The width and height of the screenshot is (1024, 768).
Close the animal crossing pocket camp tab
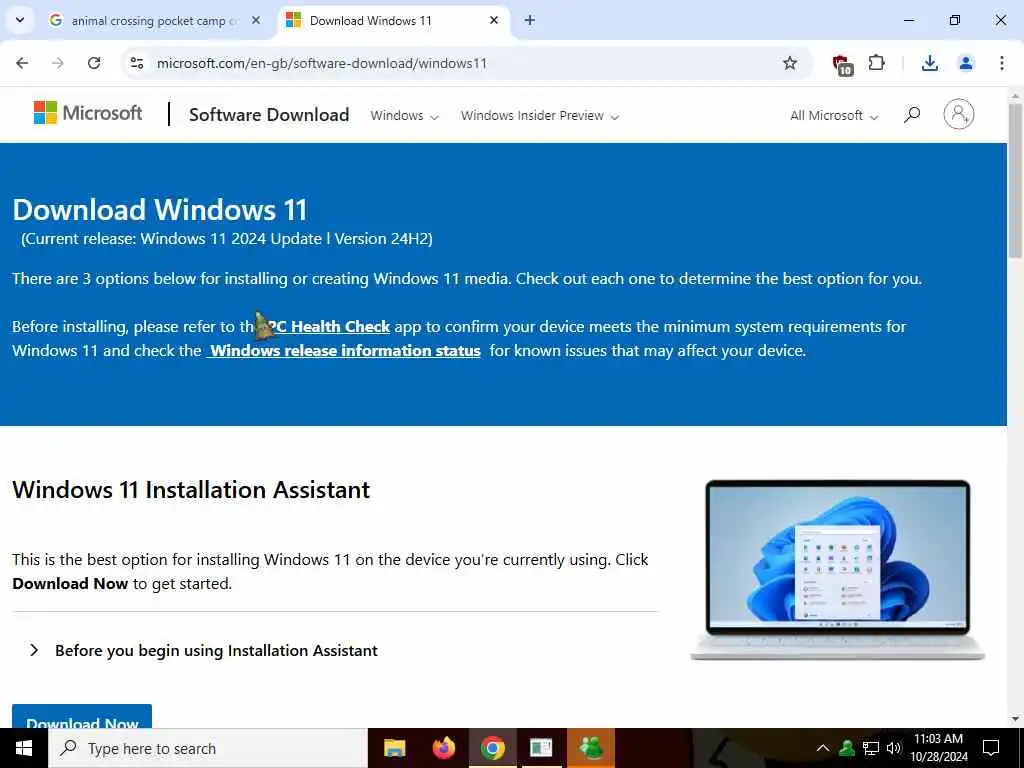256,20
